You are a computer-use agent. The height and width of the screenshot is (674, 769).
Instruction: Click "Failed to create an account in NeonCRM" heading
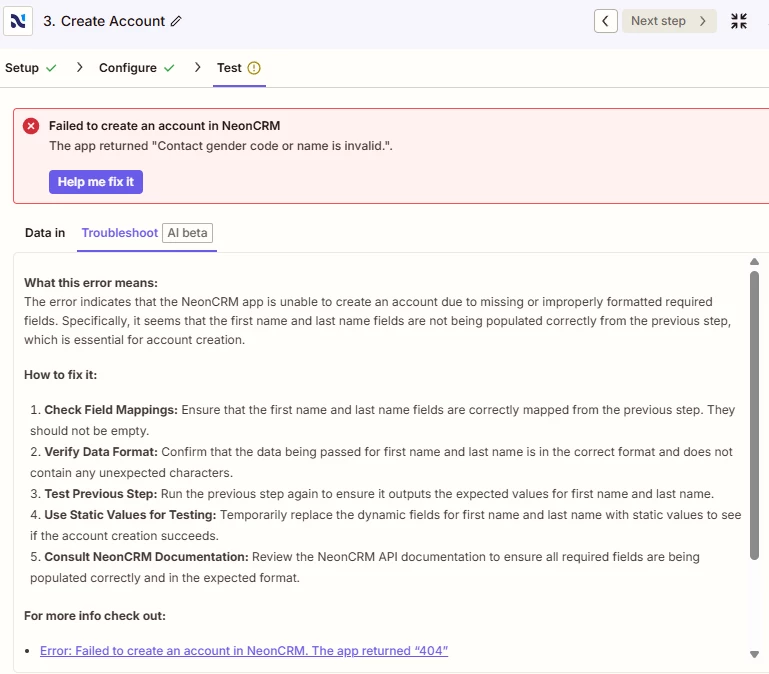[x=164, y=126]
